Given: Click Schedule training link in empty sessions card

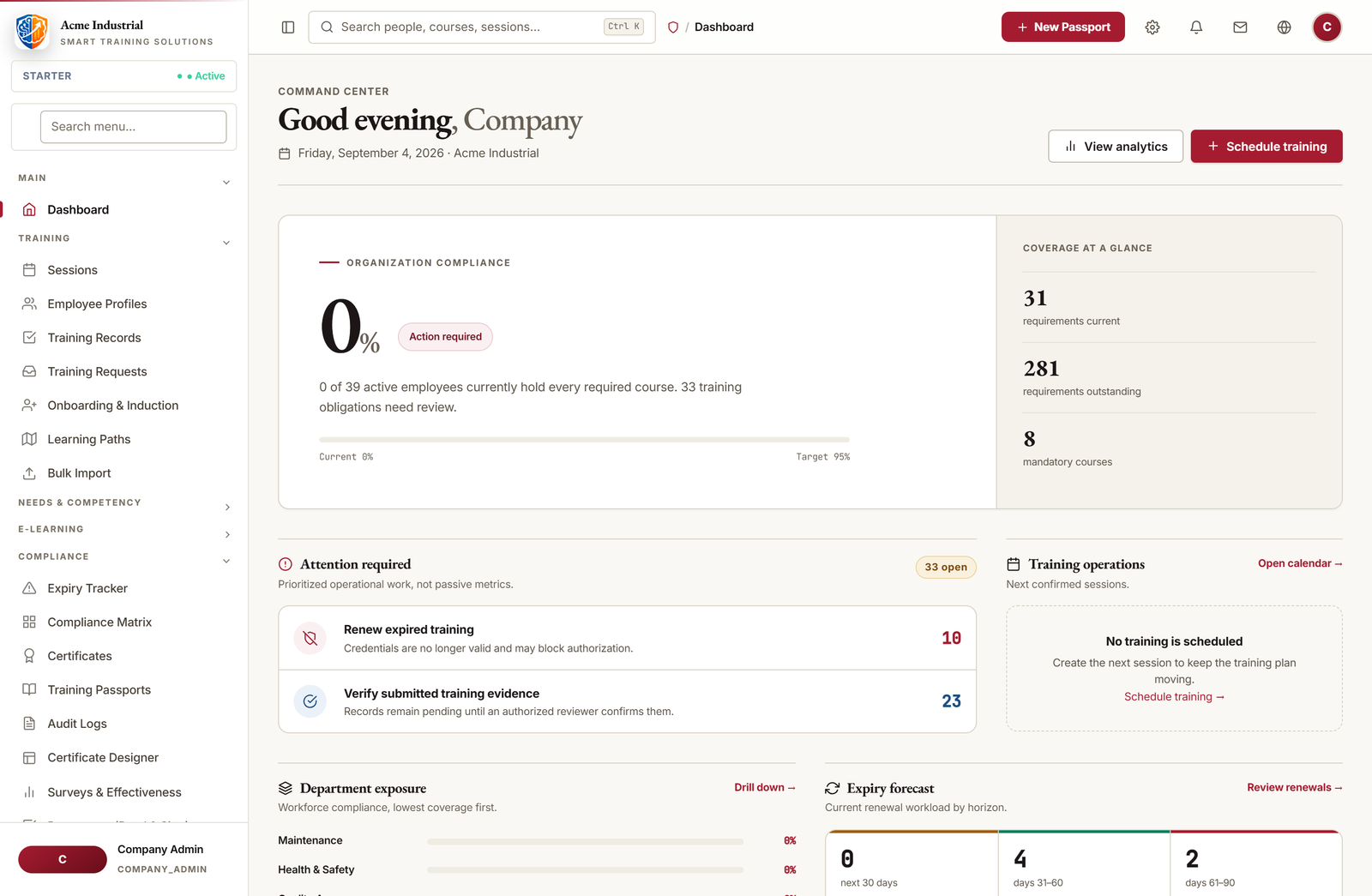Looking at the screenshot, I should pos(1174,697).
